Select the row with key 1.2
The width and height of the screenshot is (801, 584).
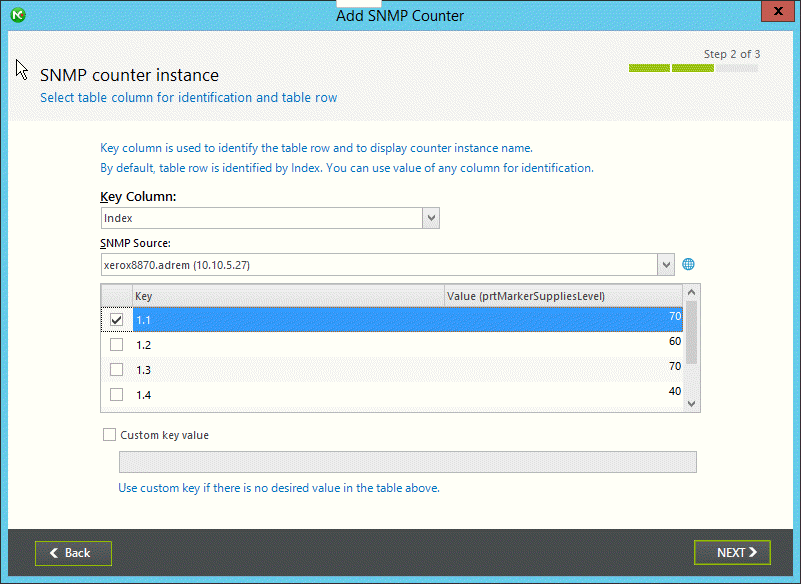[392, 344]
